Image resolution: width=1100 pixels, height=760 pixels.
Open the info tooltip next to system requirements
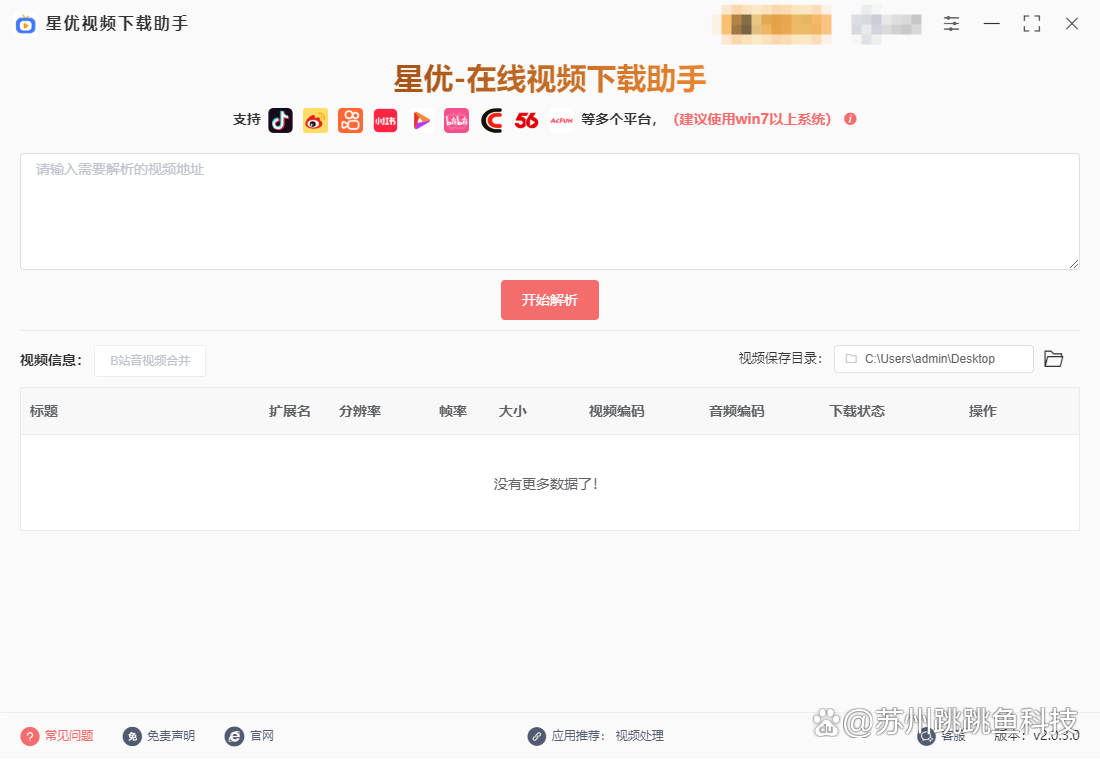[849, 119]
